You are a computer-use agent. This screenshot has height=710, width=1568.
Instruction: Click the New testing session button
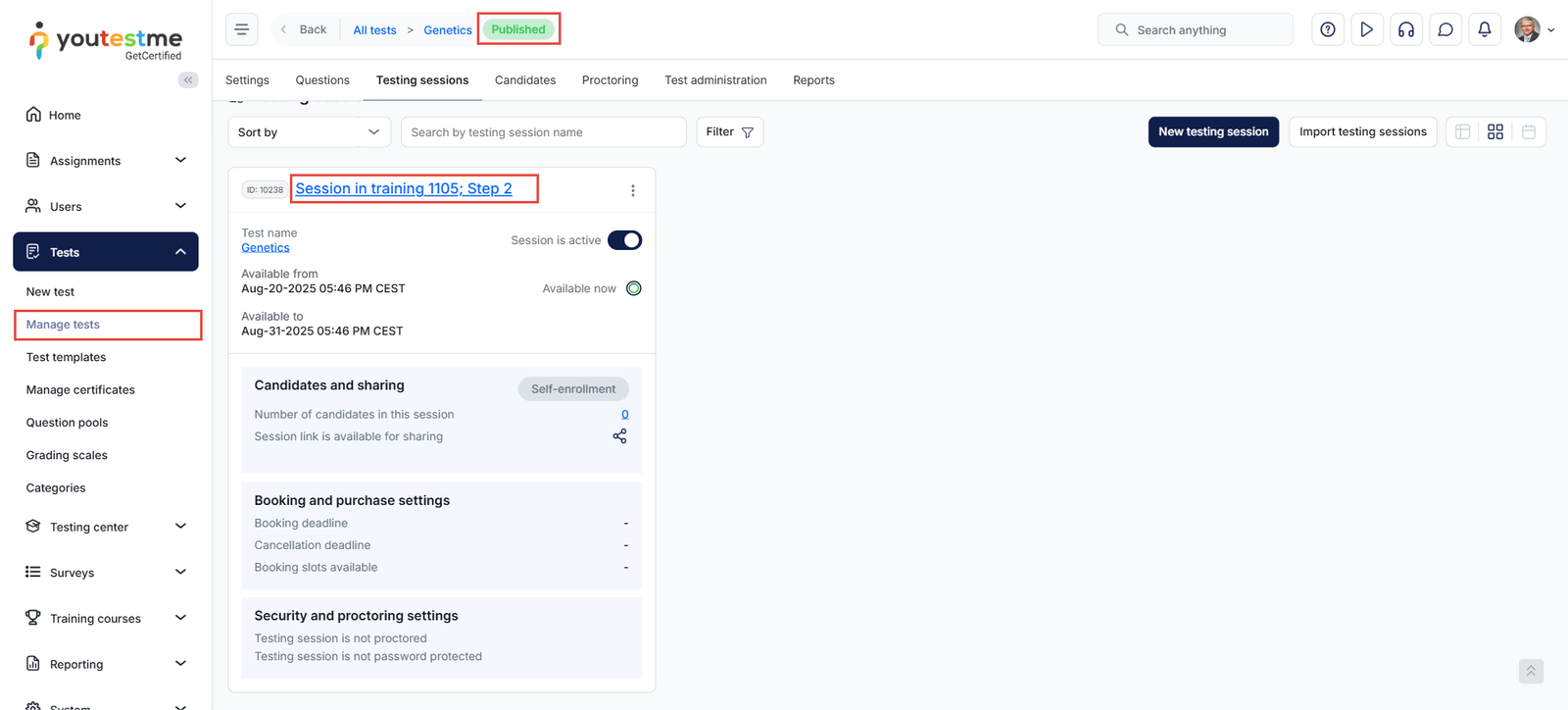[x=1213, y=131]
